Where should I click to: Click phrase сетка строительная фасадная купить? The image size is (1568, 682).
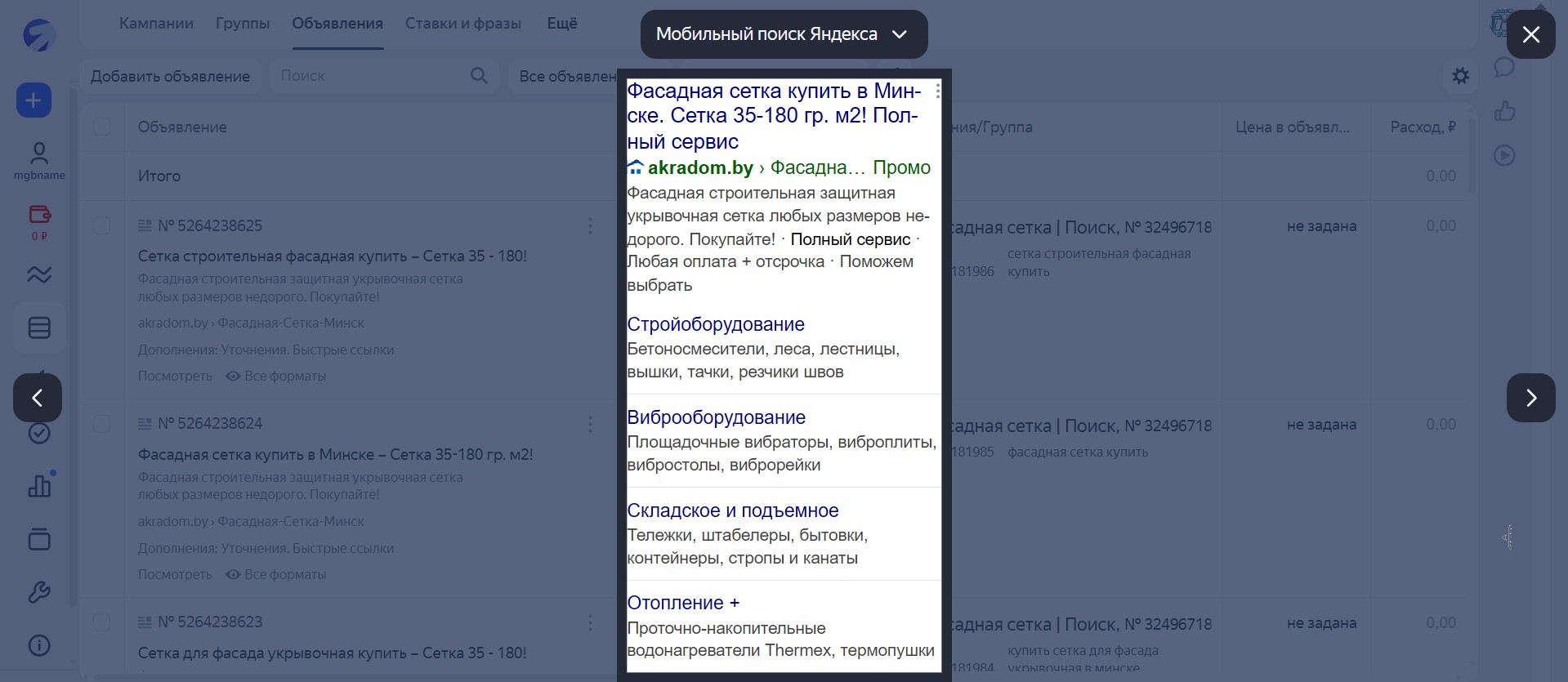[x=1099, y=262]
